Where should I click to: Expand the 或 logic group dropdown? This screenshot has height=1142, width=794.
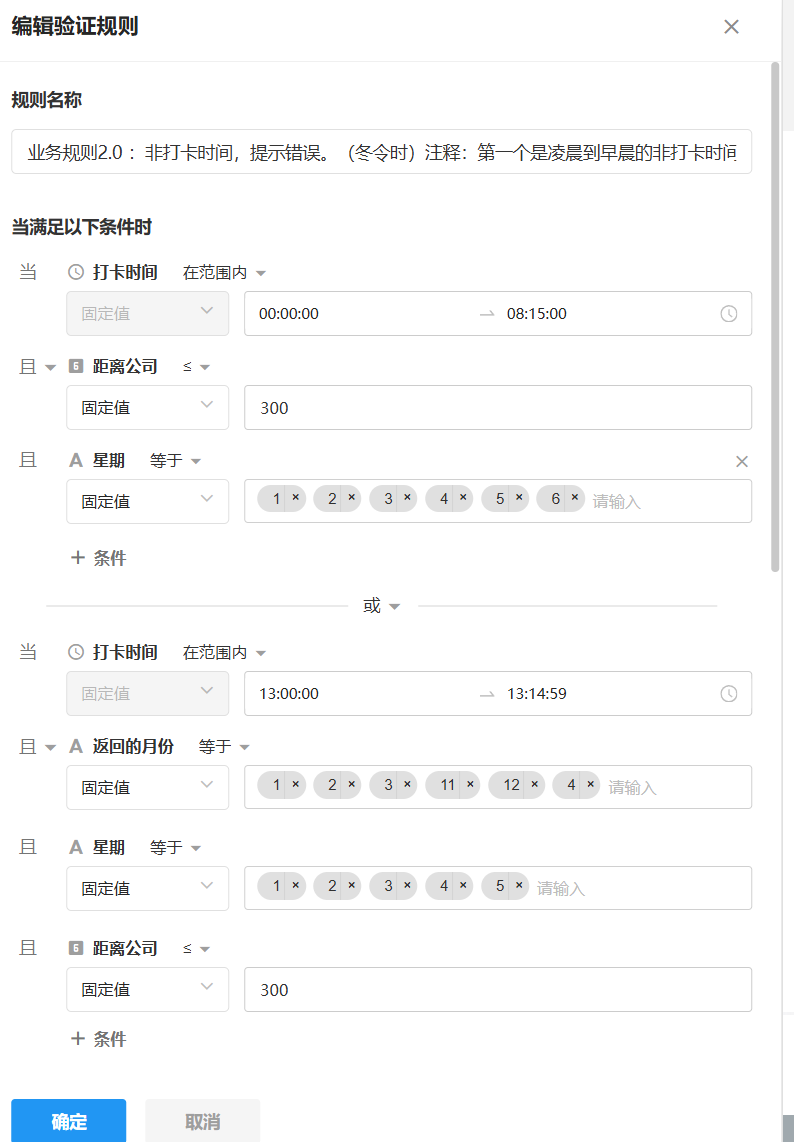[x=382, y=606]
